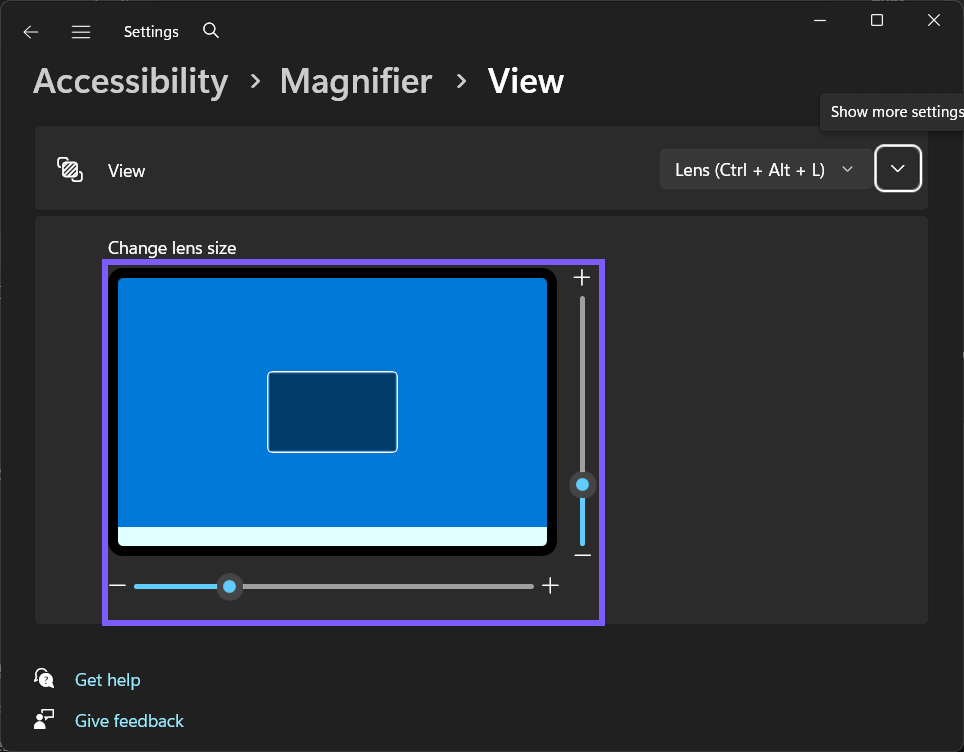Click the horizontal lens width slider thumb
This screenshot has width=964, height=752.
click(x=229, y=587)
